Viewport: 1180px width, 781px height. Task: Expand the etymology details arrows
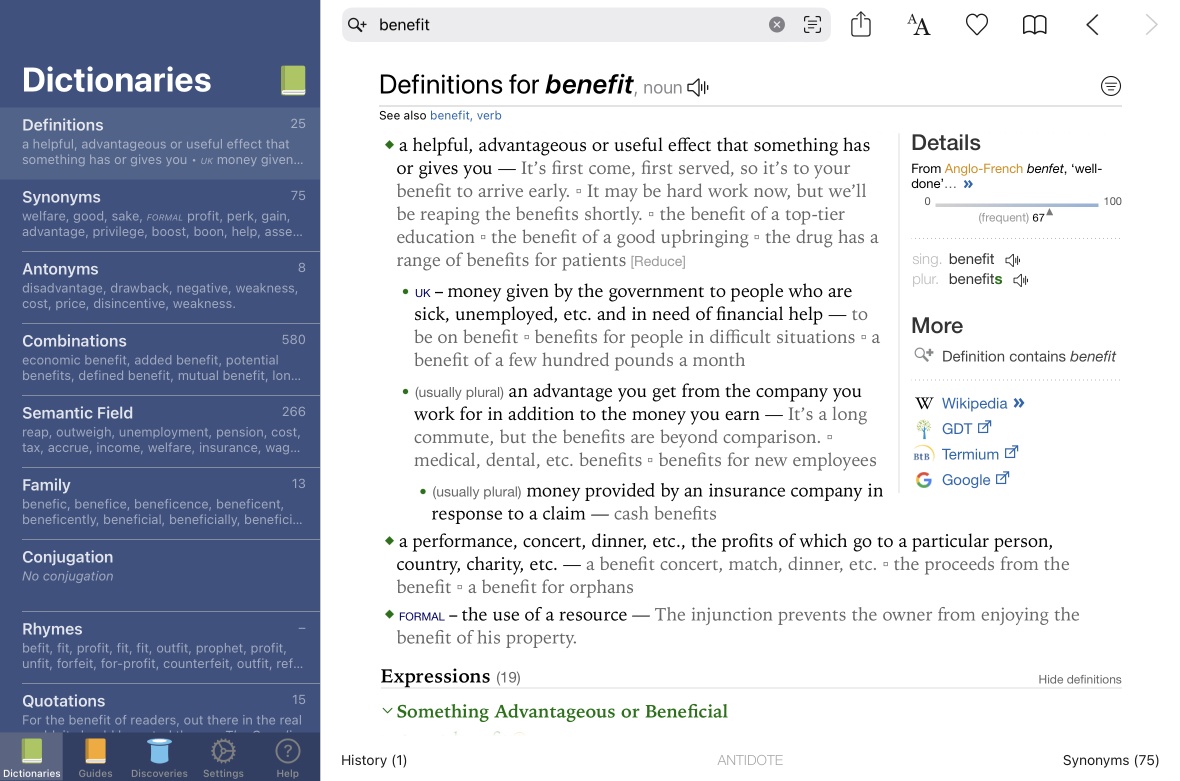[968, 184]
